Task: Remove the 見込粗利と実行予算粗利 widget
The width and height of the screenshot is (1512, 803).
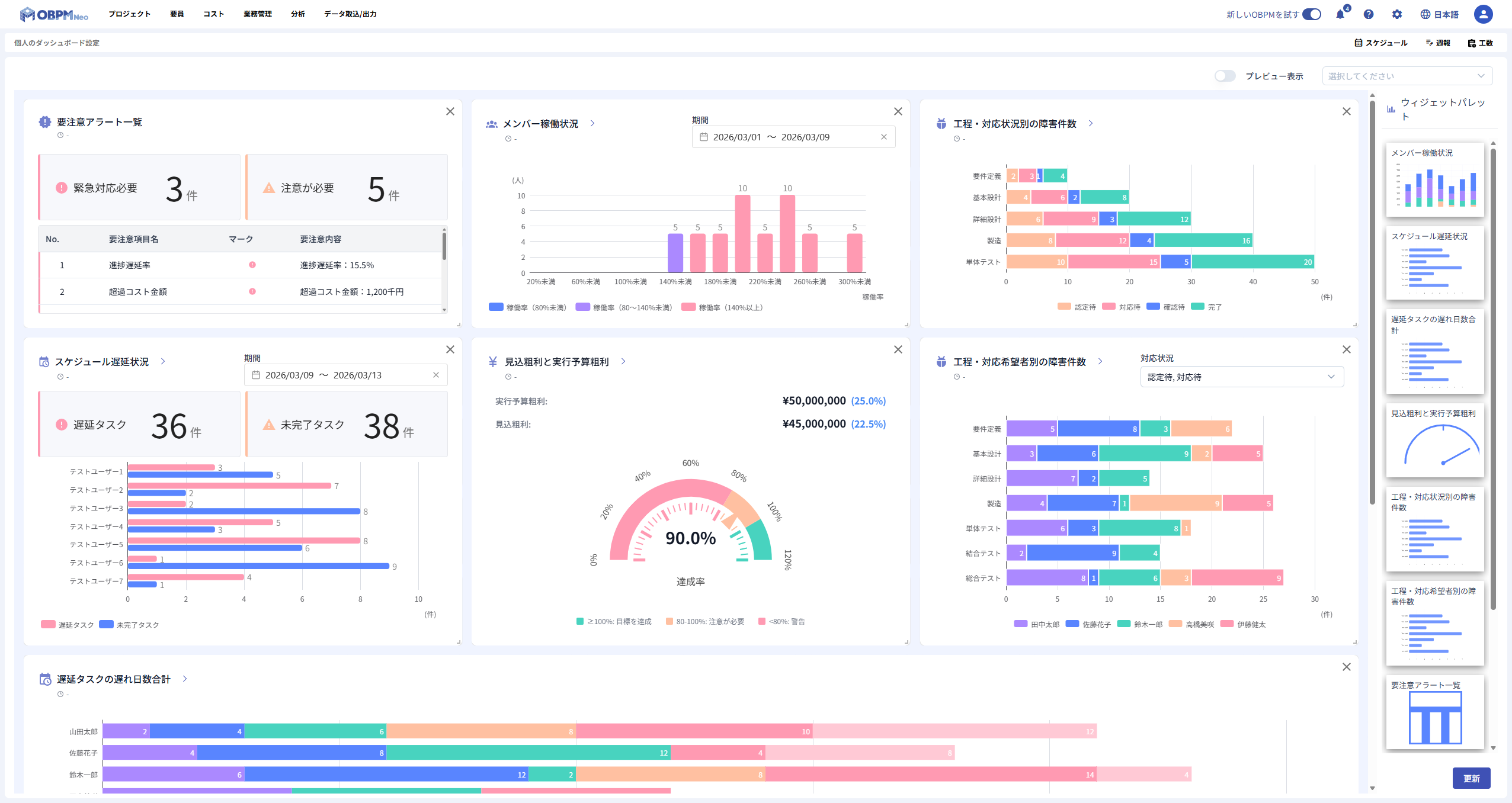Action: coord(898,349)
